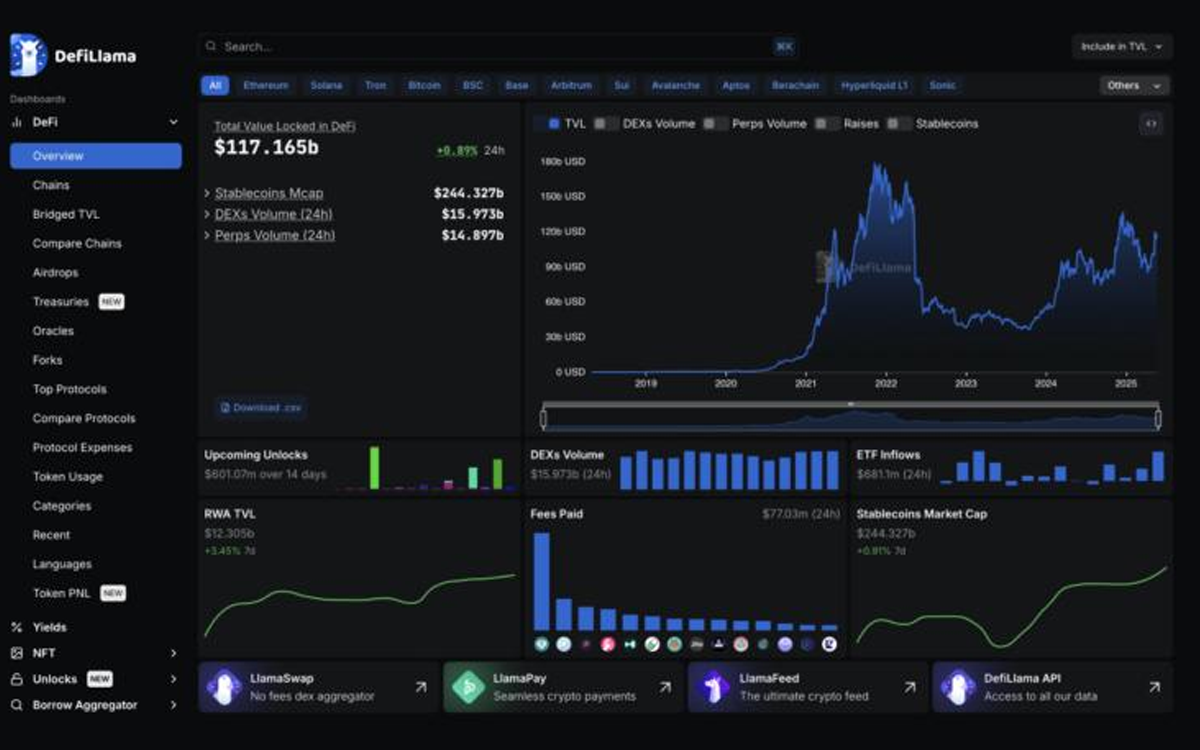This screenshot has width=1200, height=750.
Task: Expand the NFT sidebar section chevron
Action: click(174, 653)
